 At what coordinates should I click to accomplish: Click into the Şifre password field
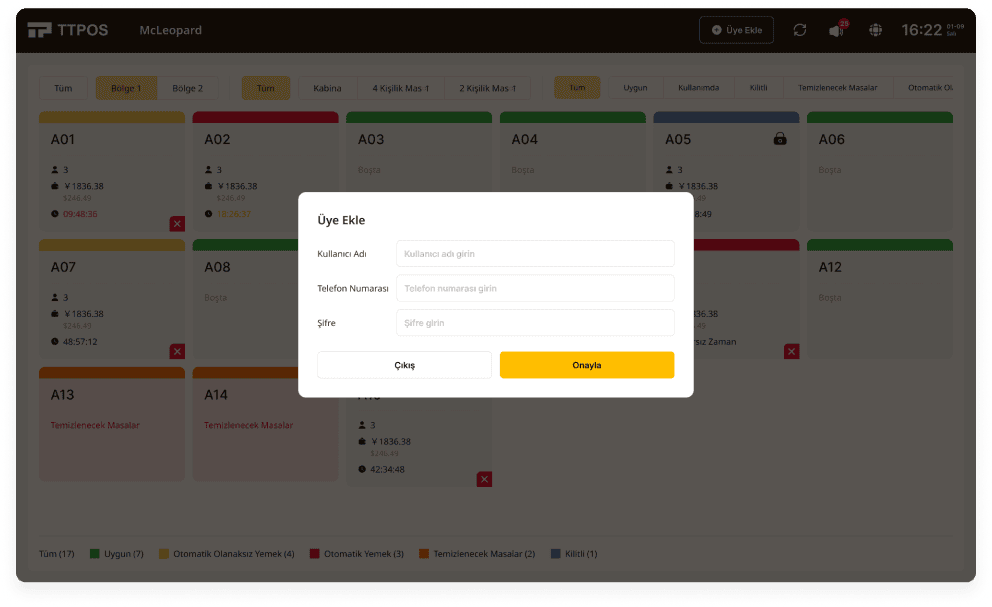[x=535, y=323]
